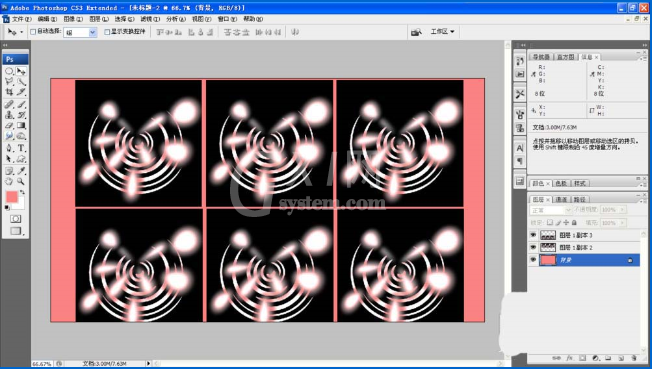The height and width of the screenshot is (369, 652).
Task: Select the Notes tool
Action: [x=9, y=171]
